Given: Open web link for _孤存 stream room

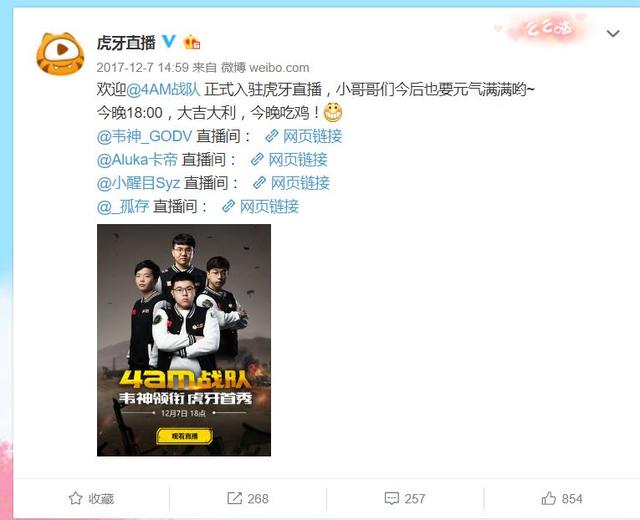Looking at the screenshot, I should [x=260, y=207].
